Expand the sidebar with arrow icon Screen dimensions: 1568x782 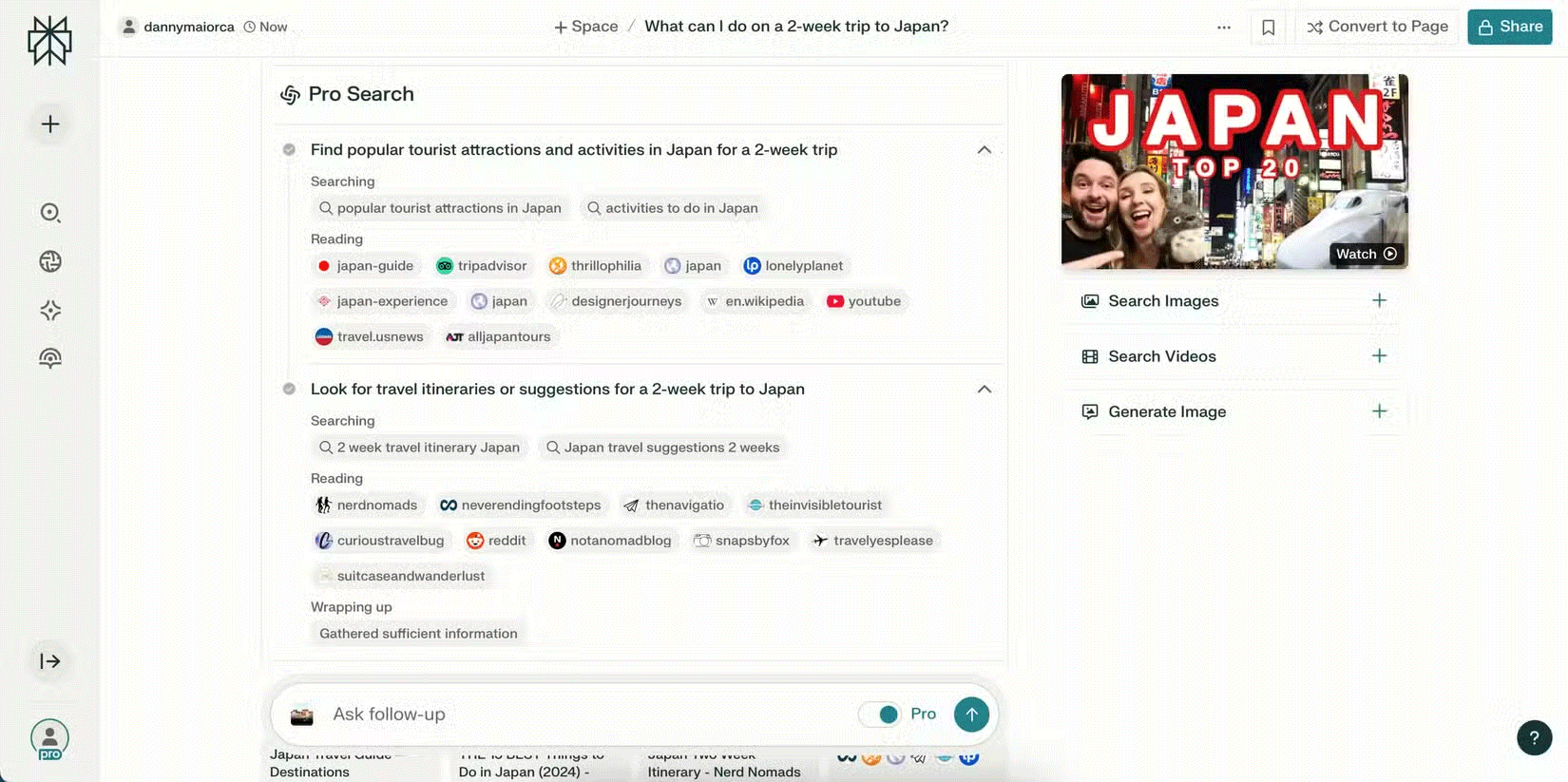click(50, 661)
